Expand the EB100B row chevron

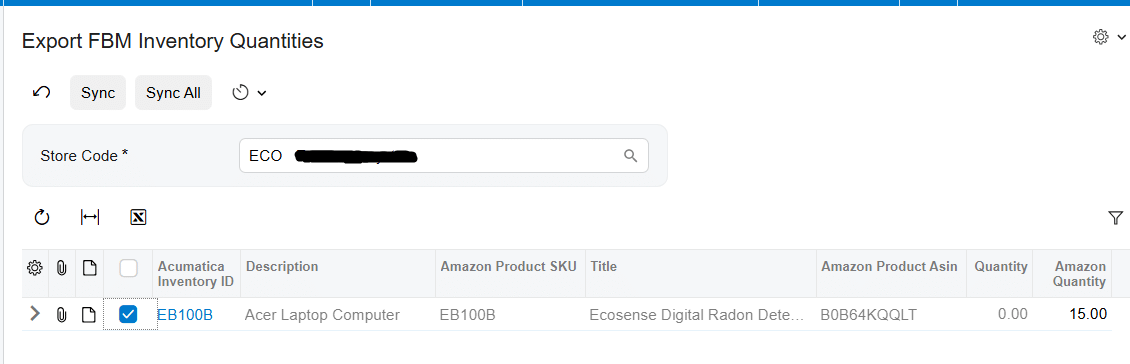pyautogui.click(x=35, y=314)
